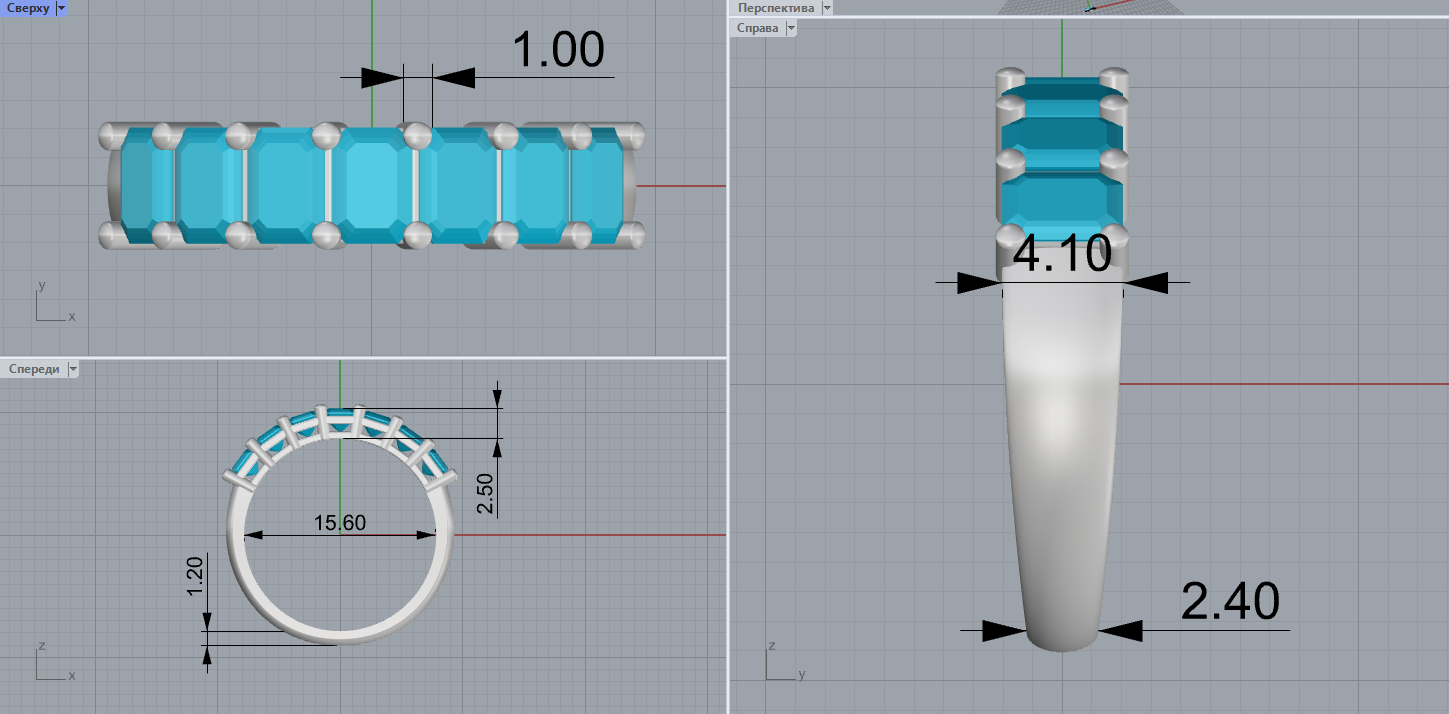
Task: Pick the 2.40 shank width dimension
Action: [x=1229, y=602]
